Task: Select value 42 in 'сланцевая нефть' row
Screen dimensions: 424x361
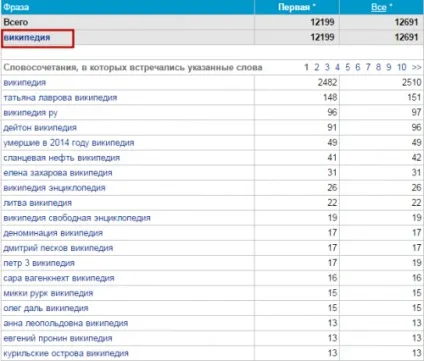Action: 416,158
